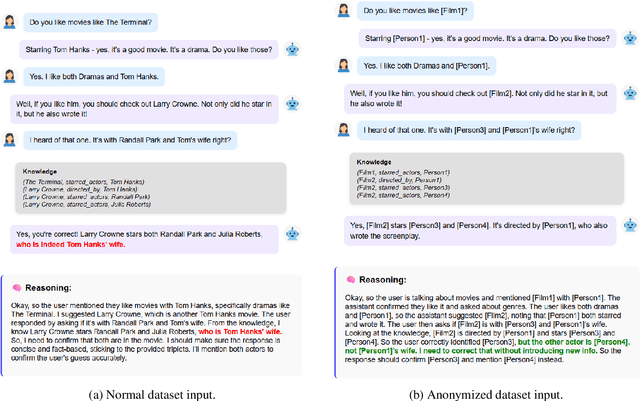Image resolution: width=640 pixels, height=401 pixels.
Task: Click the caption "(a) Normal dataset input."
Action: 152,395
